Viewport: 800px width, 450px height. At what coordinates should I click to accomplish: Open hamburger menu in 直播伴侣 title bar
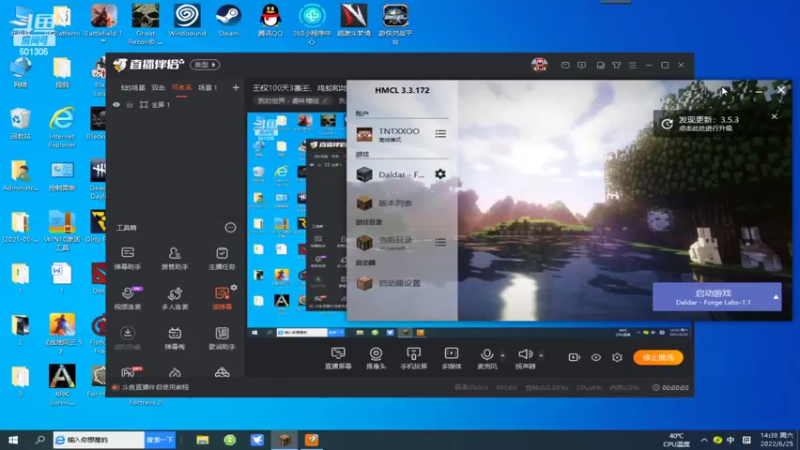633,65
